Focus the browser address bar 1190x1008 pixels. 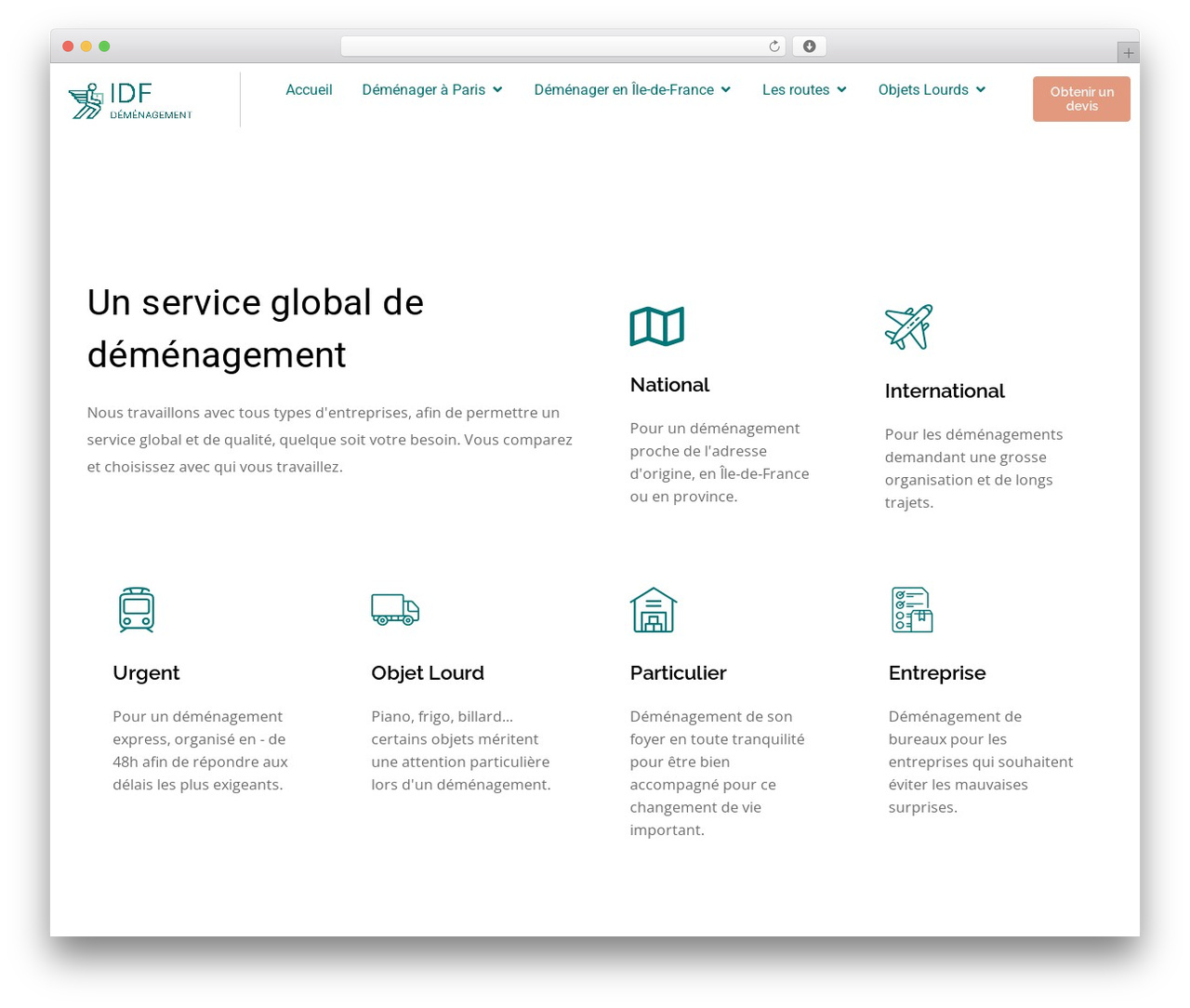coord(562,46)
